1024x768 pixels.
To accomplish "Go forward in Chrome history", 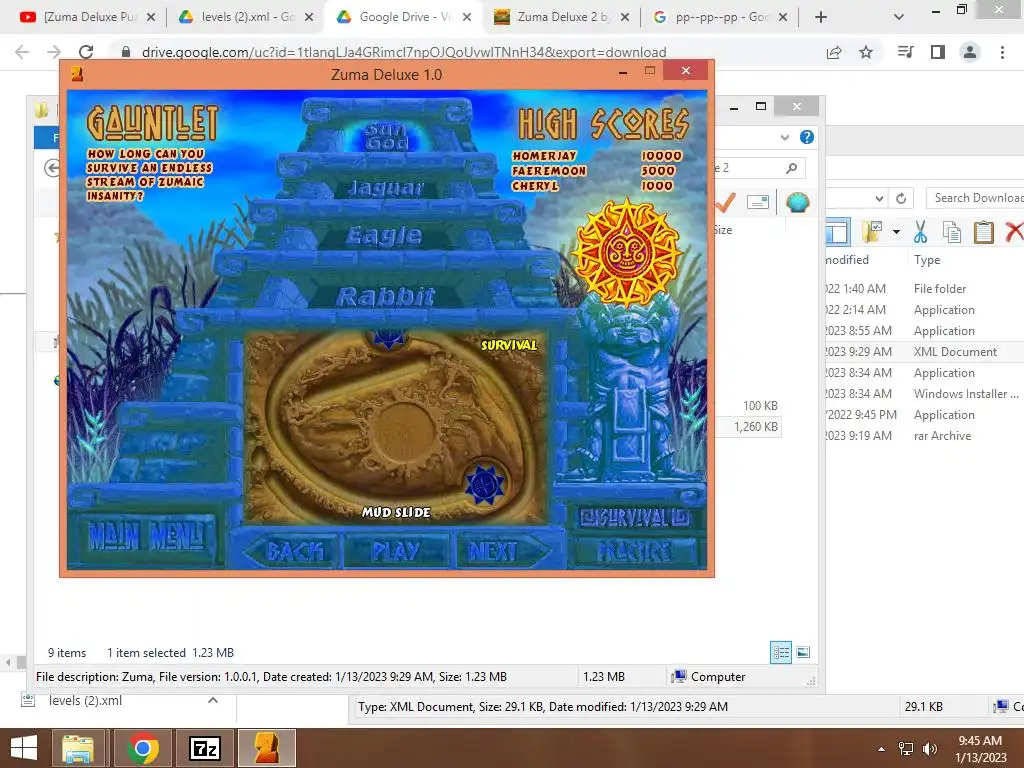I will (54, 52).
